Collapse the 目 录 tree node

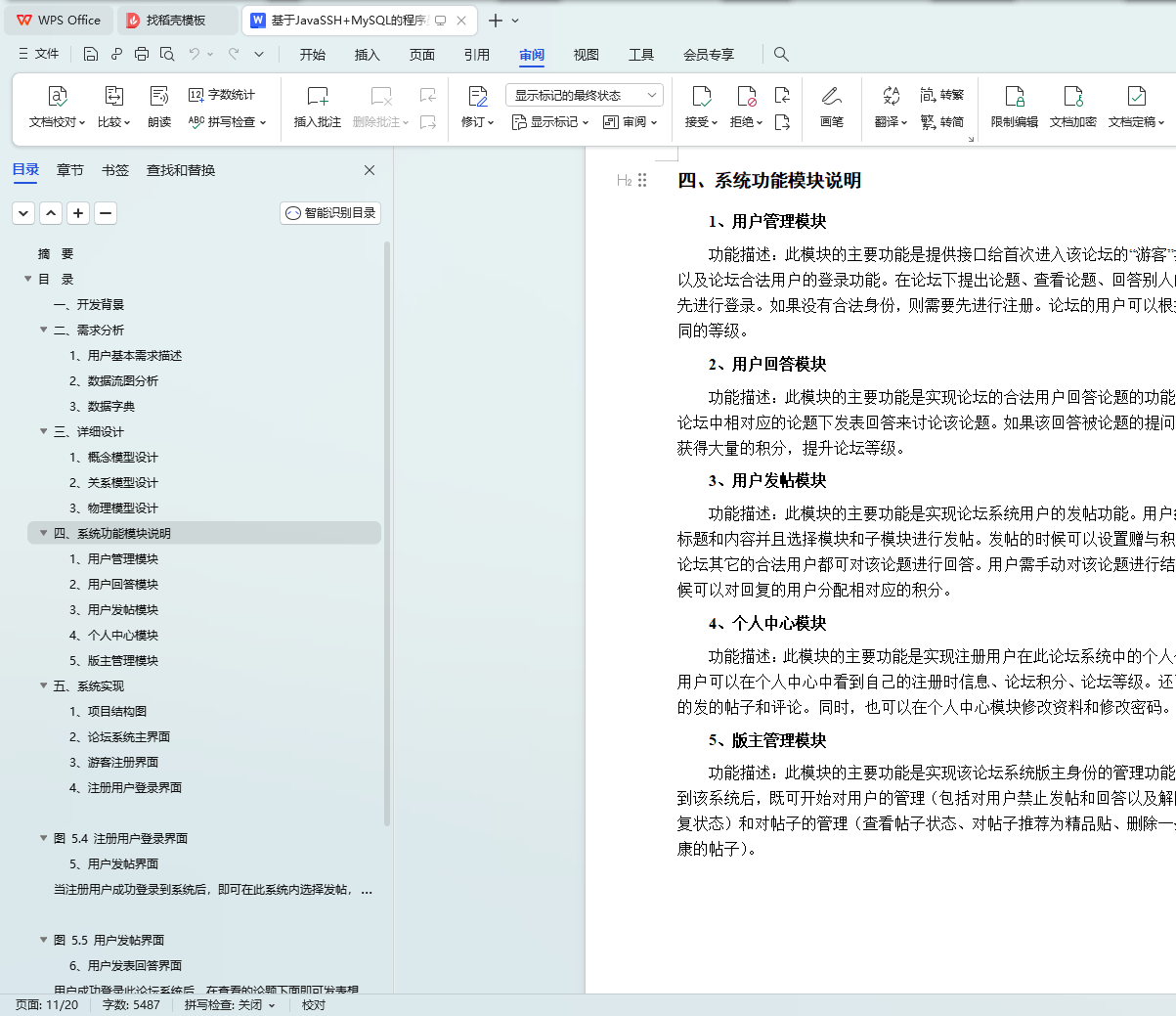[x=28, y=279]
